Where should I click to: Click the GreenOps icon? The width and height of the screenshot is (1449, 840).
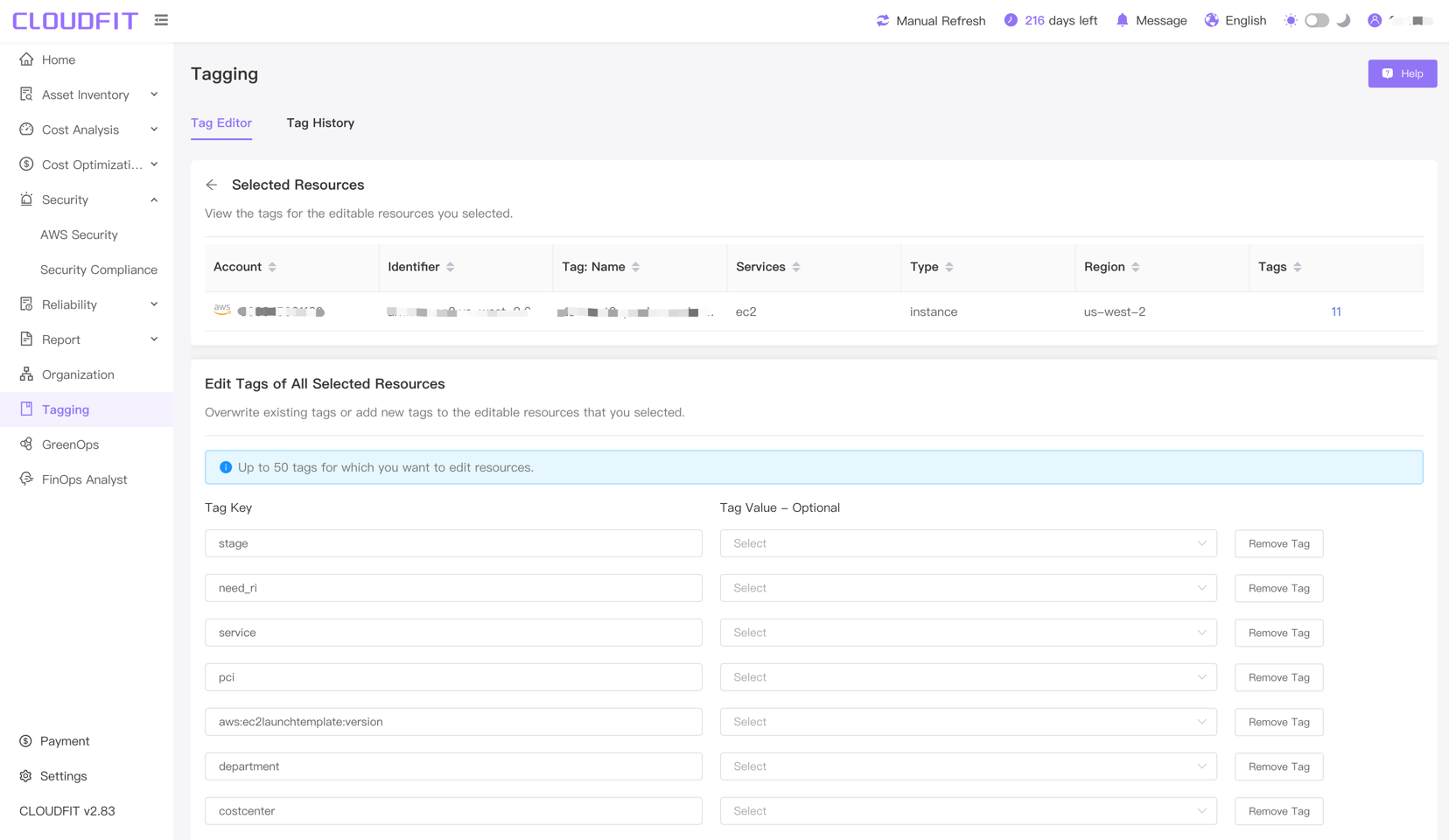pyautogui.click(x=26, y=444)
